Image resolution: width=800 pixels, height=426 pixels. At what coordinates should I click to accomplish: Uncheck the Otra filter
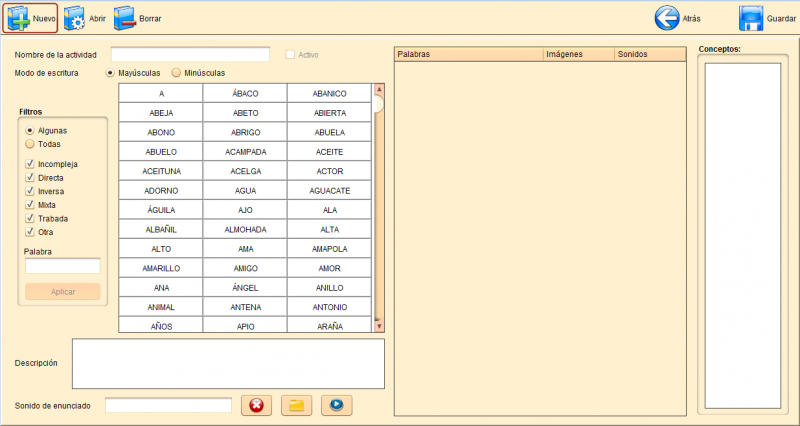pyautogui.click(x=30, y=232)
